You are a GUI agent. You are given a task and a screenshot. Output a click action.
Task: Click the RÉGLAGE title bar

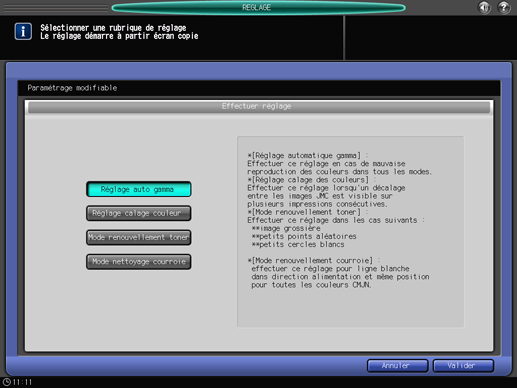click(x=258, y=8)
